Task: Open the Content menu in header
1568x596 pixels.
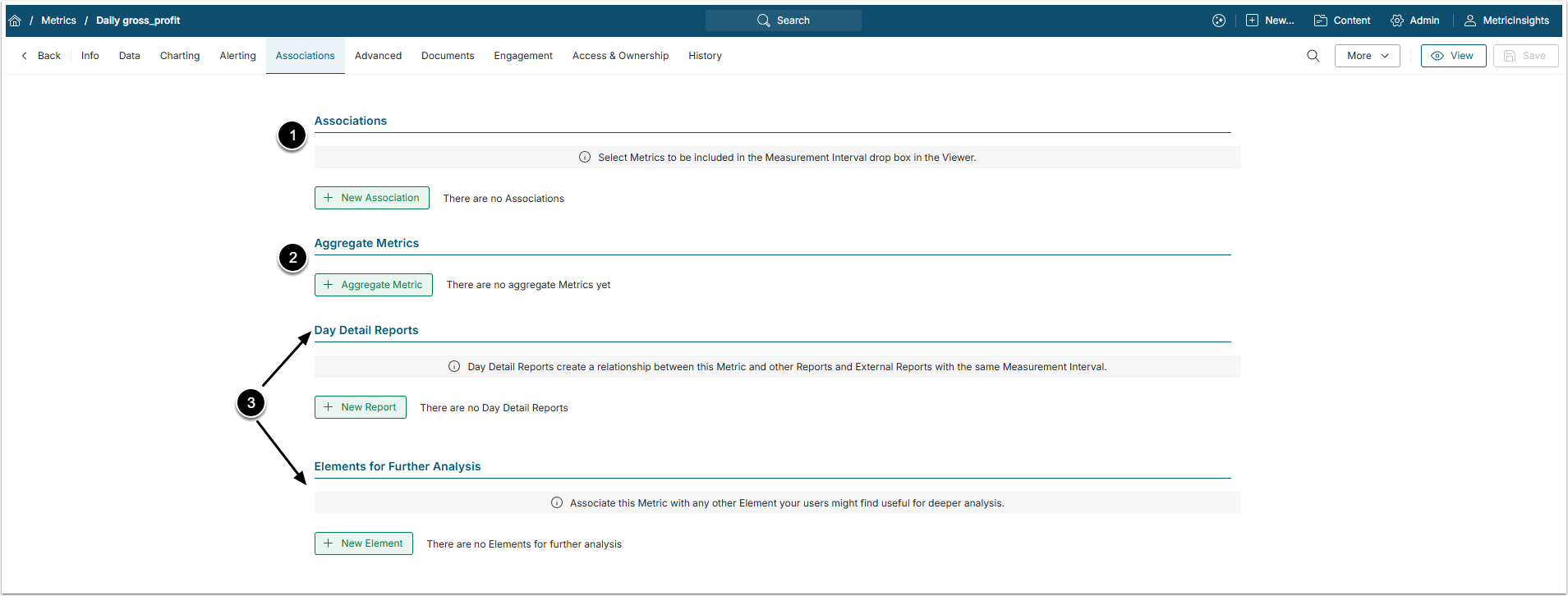Action: pyautogui.click(x=1342, y=21)
